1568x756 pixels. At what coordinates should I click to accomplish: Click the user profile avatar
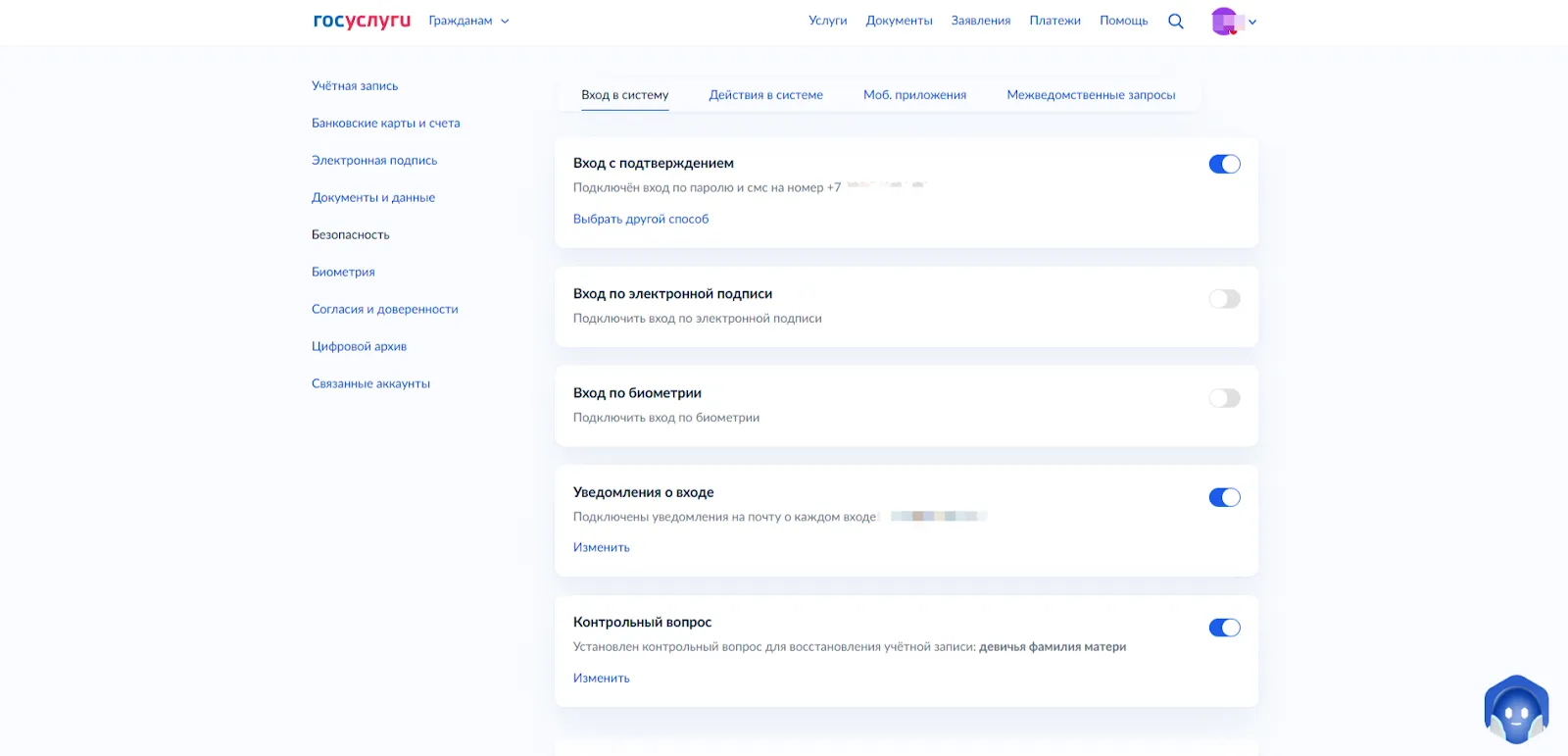click(1225, 22)
